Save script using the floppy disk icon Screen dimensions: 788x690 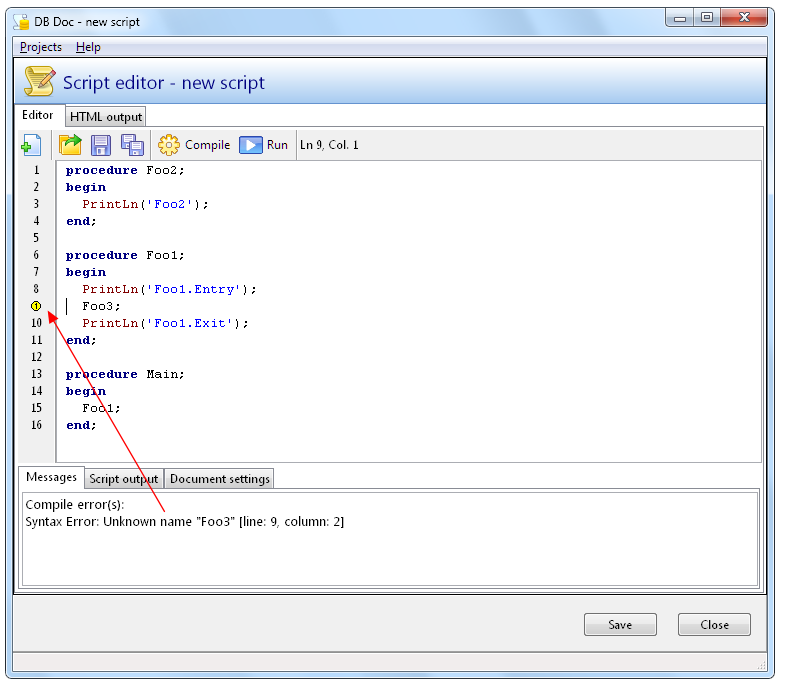pos(101,145)
